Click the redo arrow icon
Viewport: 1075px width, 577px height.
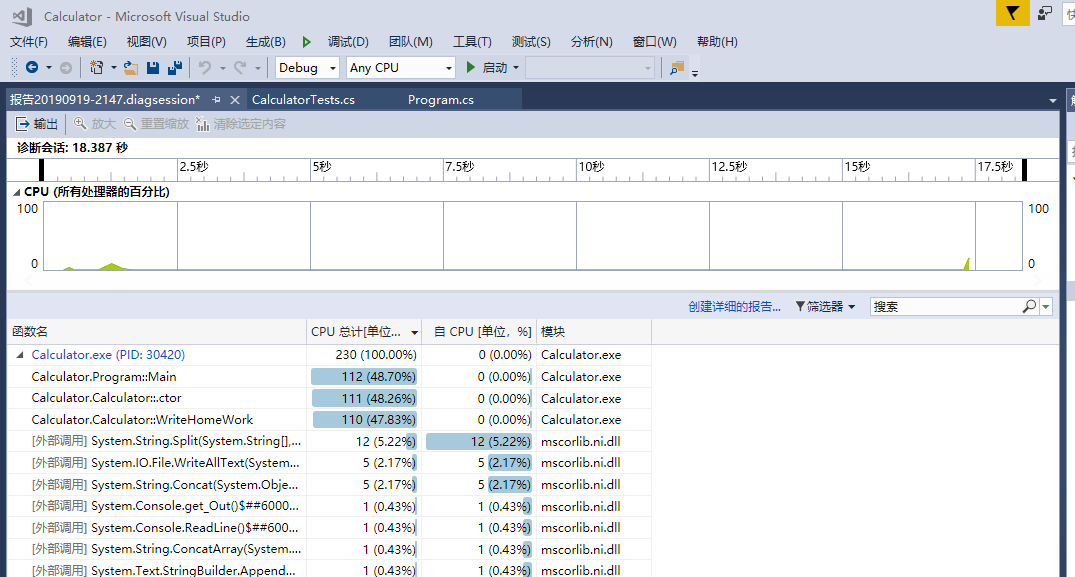point(240,67)
